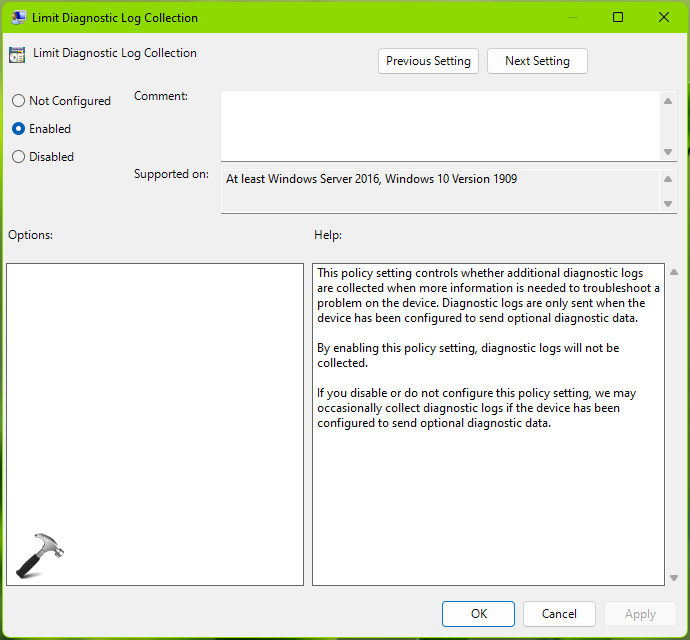Confirm changes with the OK button
The image size is (690, 640).
478,614
